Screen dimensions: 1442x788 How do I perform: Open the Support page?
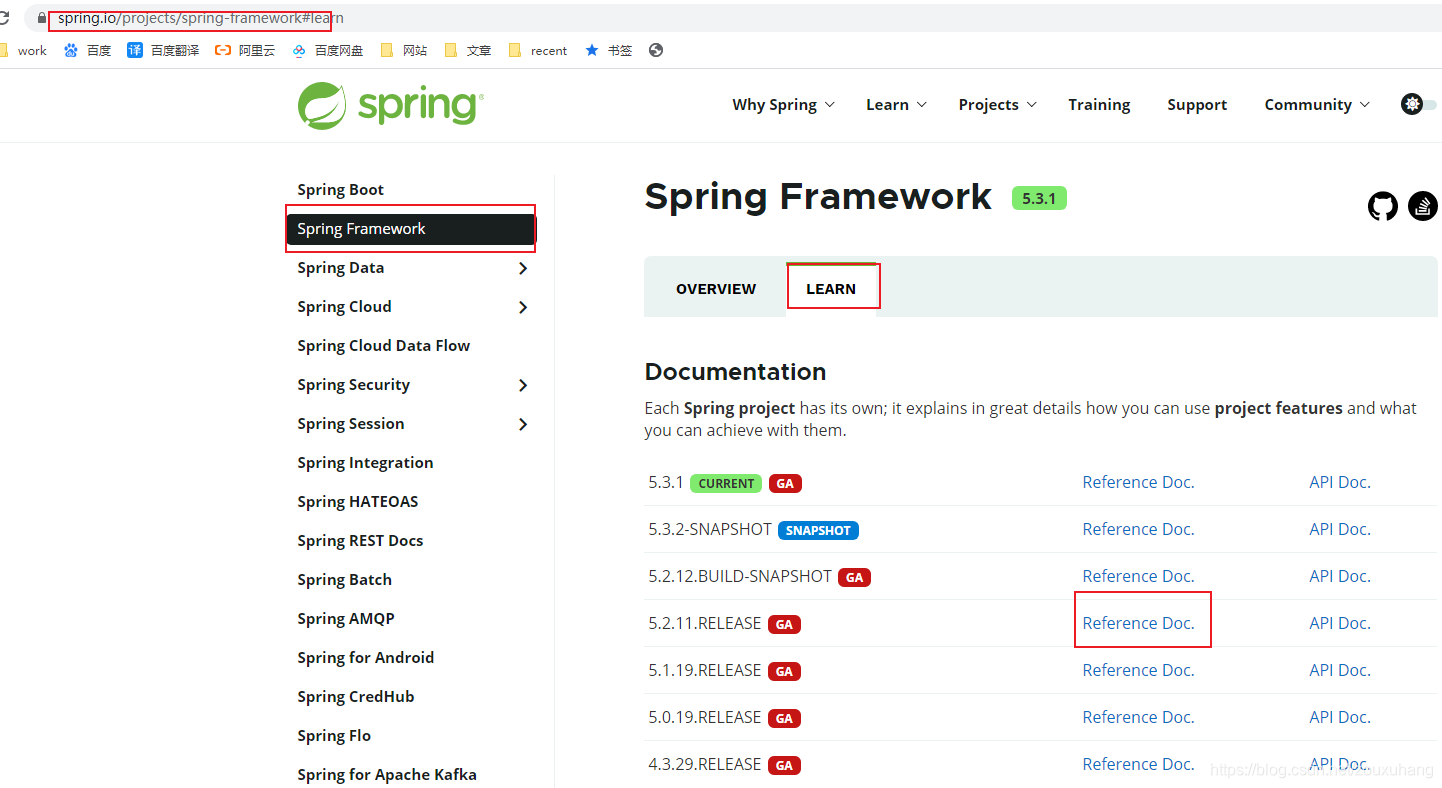click(x=1197, y=104)
